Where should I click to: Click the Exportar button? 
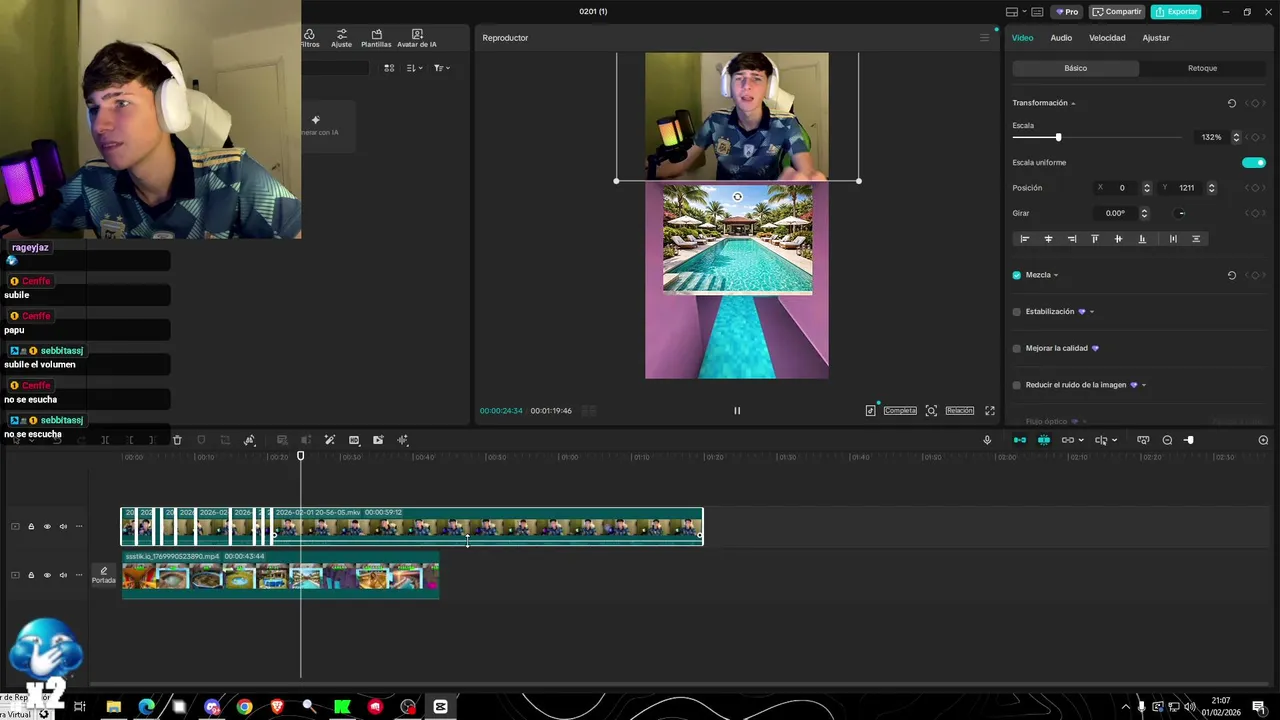tap(1176, 12)
